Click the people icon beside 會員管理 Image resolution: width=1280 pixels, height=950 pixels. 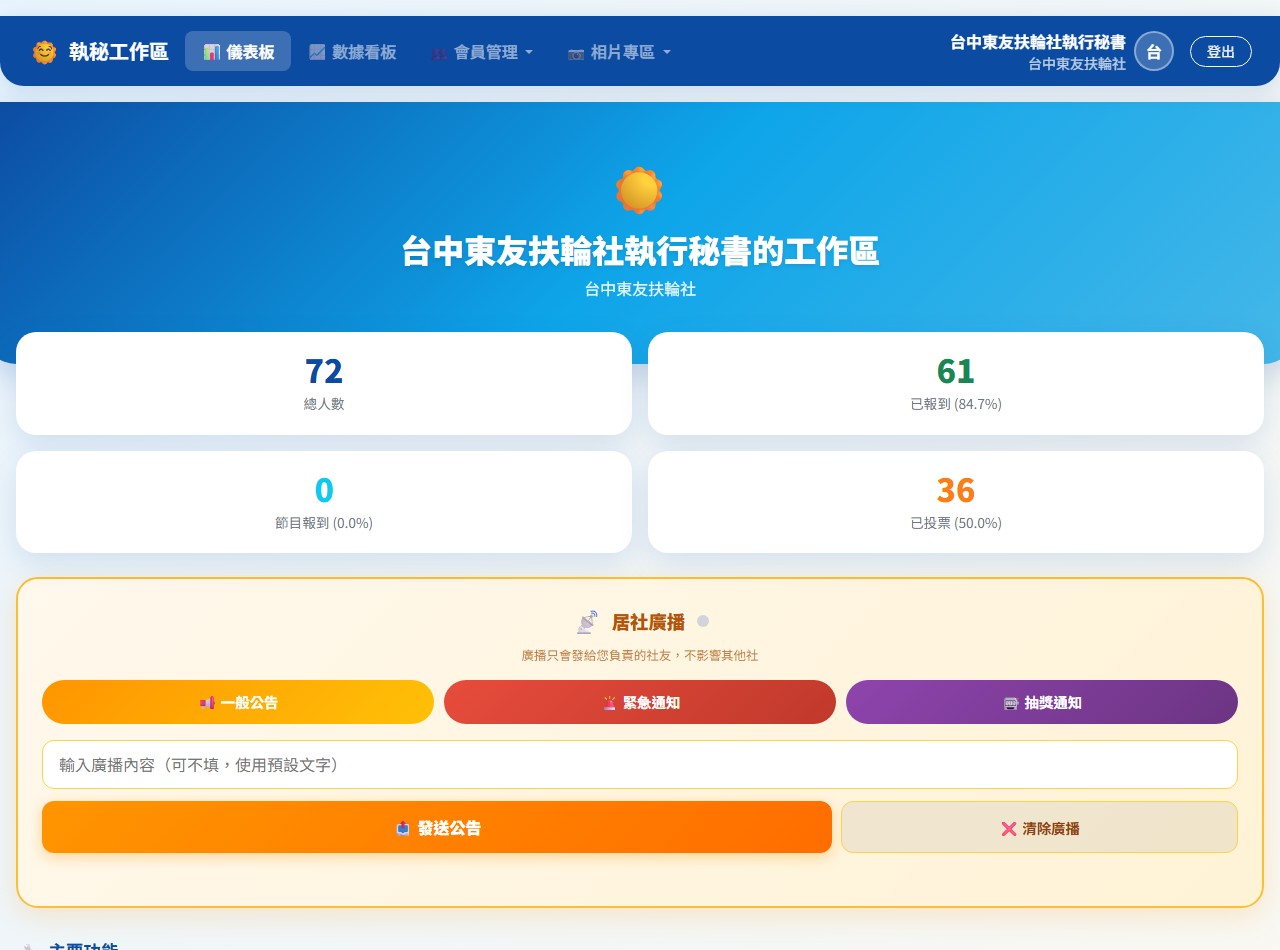439,53
